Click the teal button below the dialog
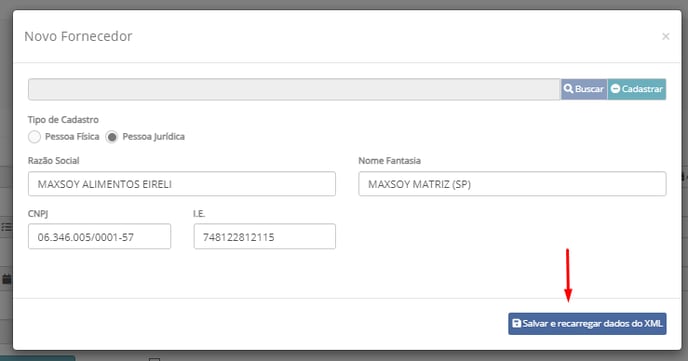 tap(38, 358)
